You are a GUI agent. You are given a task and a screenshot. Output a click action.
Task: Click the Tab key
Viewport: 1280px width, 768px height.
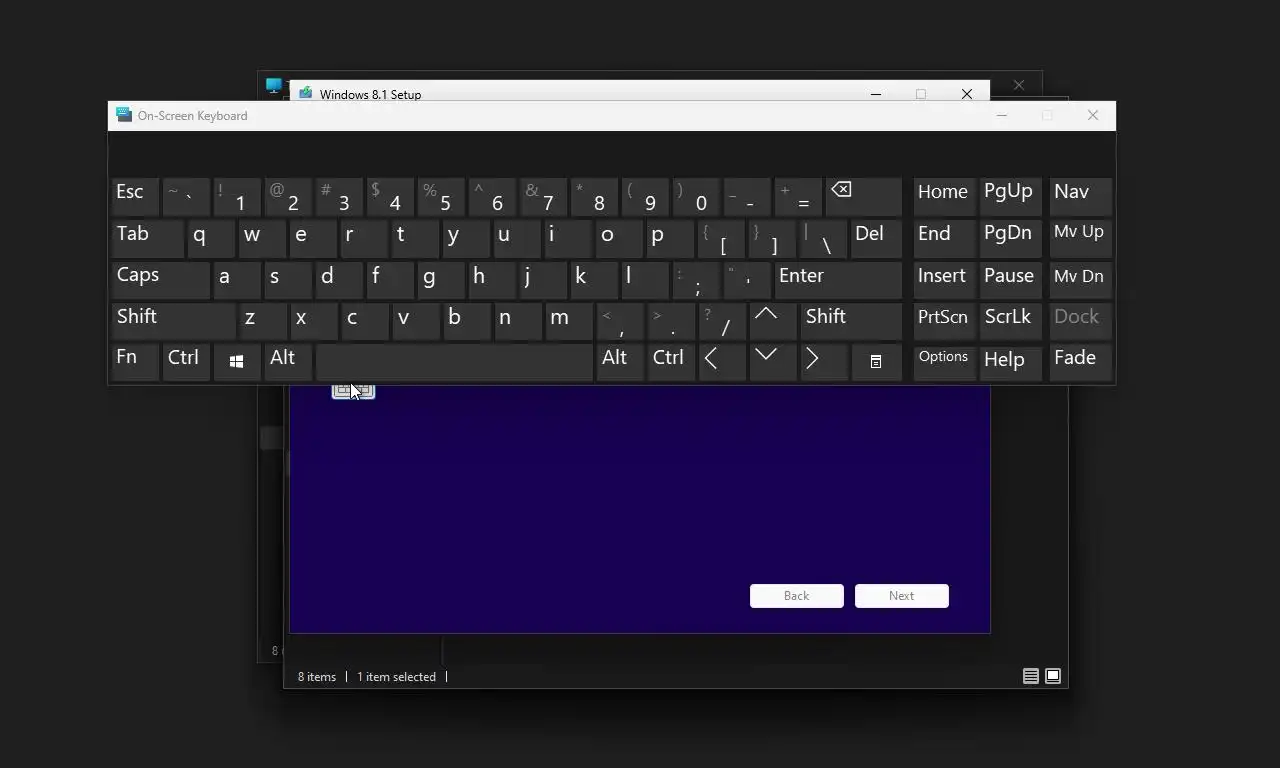point(147,238)
